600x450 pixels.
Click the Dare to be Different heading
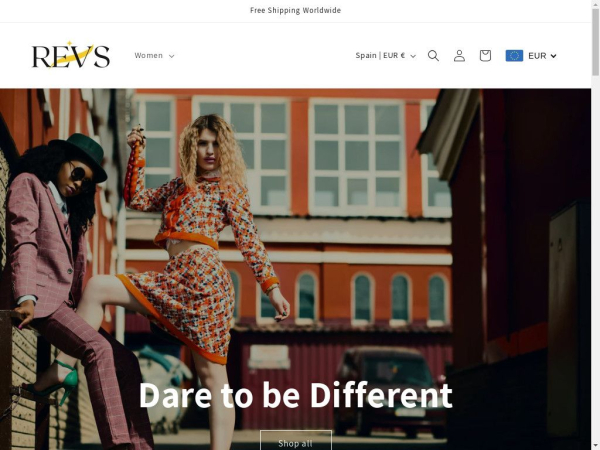coord(295,395)
